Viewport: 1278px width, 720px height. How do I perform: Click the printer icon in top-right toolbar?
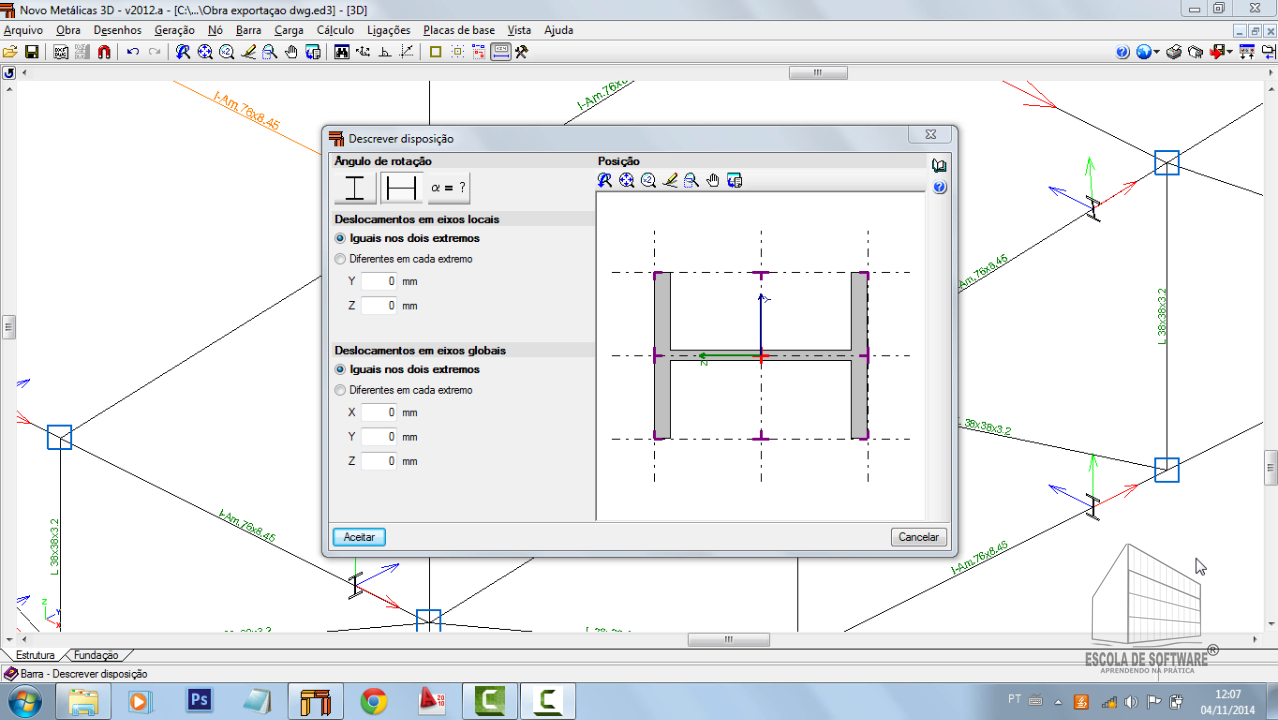coord(1174,52)
